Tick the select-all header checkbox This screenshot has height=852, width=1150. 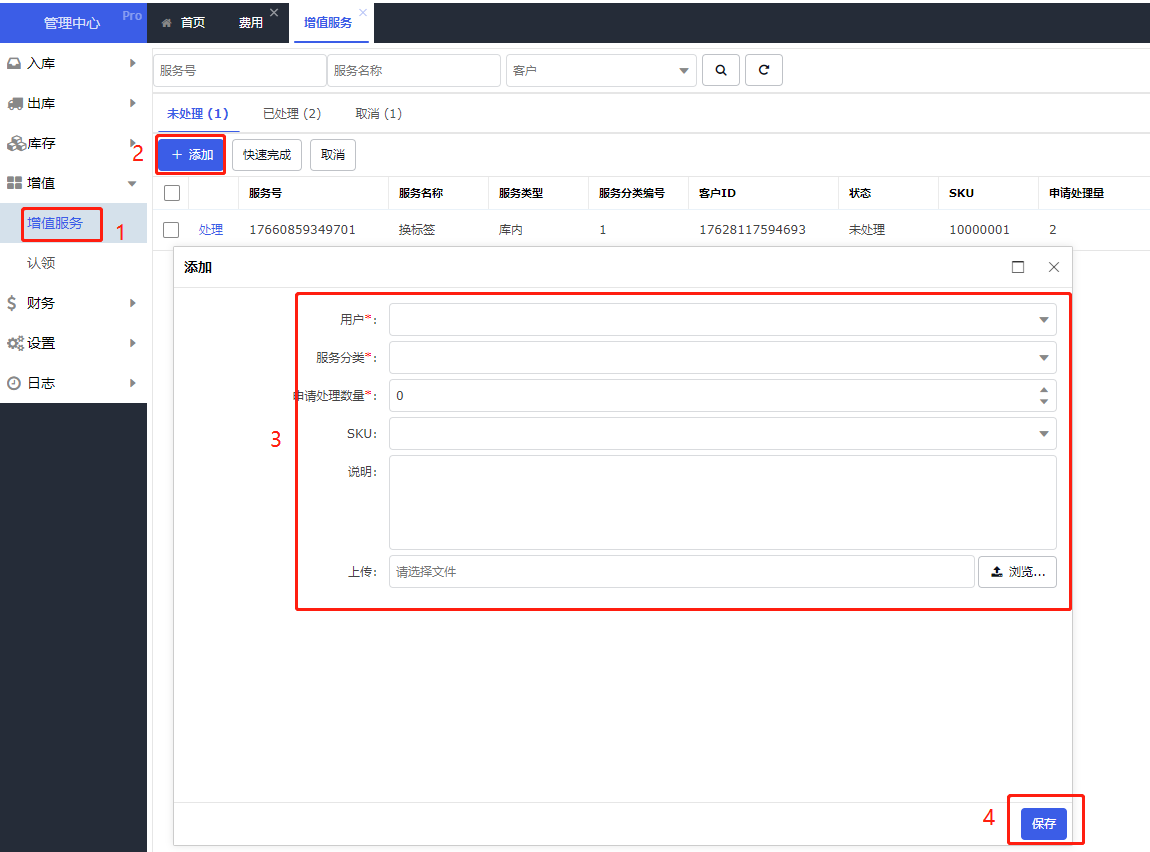pyautogui.click(x=172, y=193)
